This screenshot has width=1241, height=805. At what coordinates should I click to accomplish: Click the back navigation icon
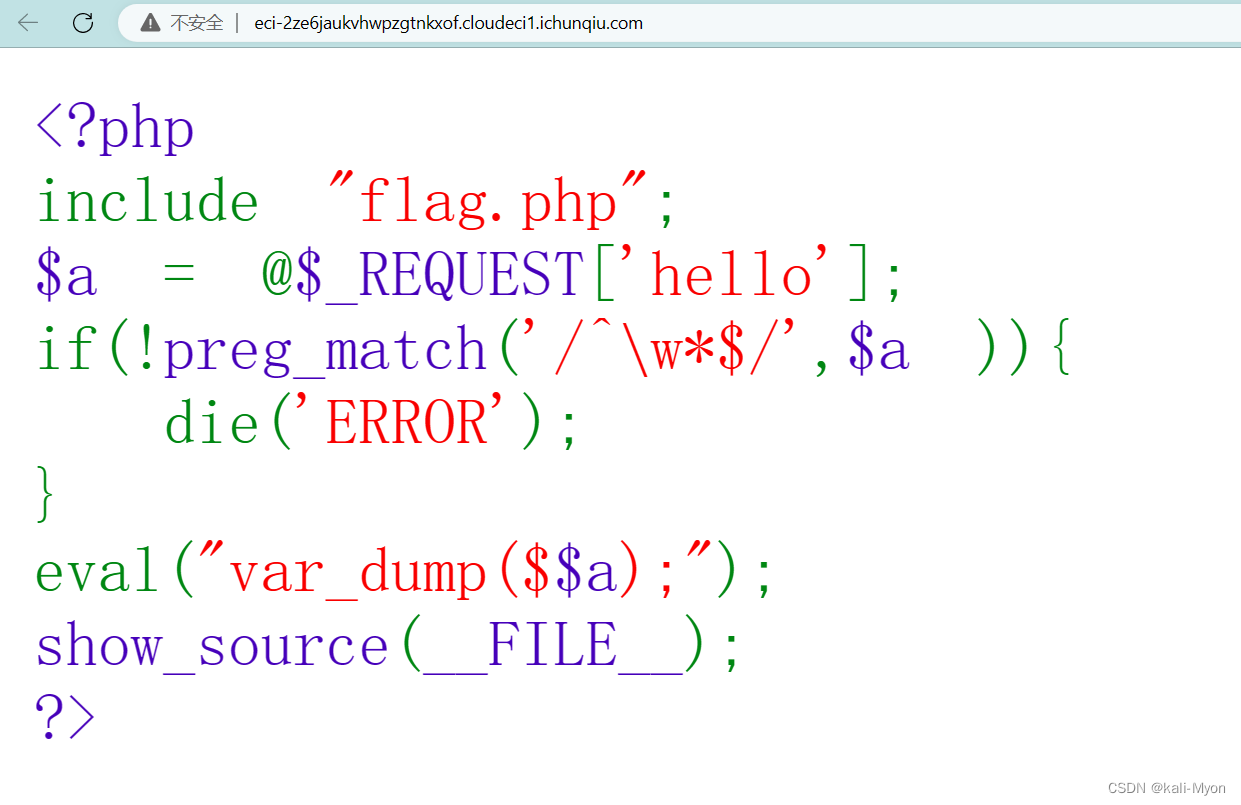click(x=27, y=22)
